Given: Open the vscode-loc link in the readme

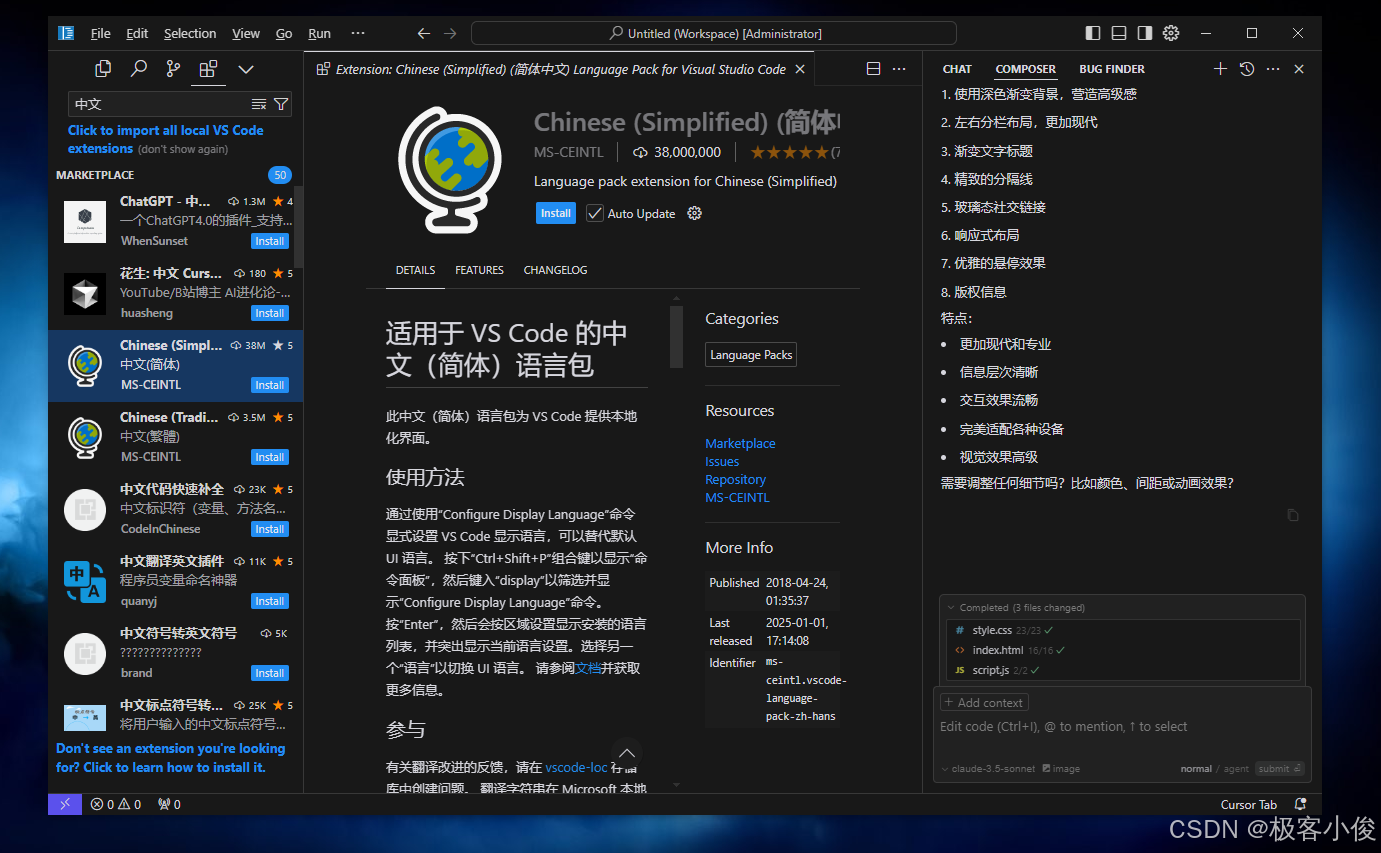Looking at the screenshot, I should point(576,767).
